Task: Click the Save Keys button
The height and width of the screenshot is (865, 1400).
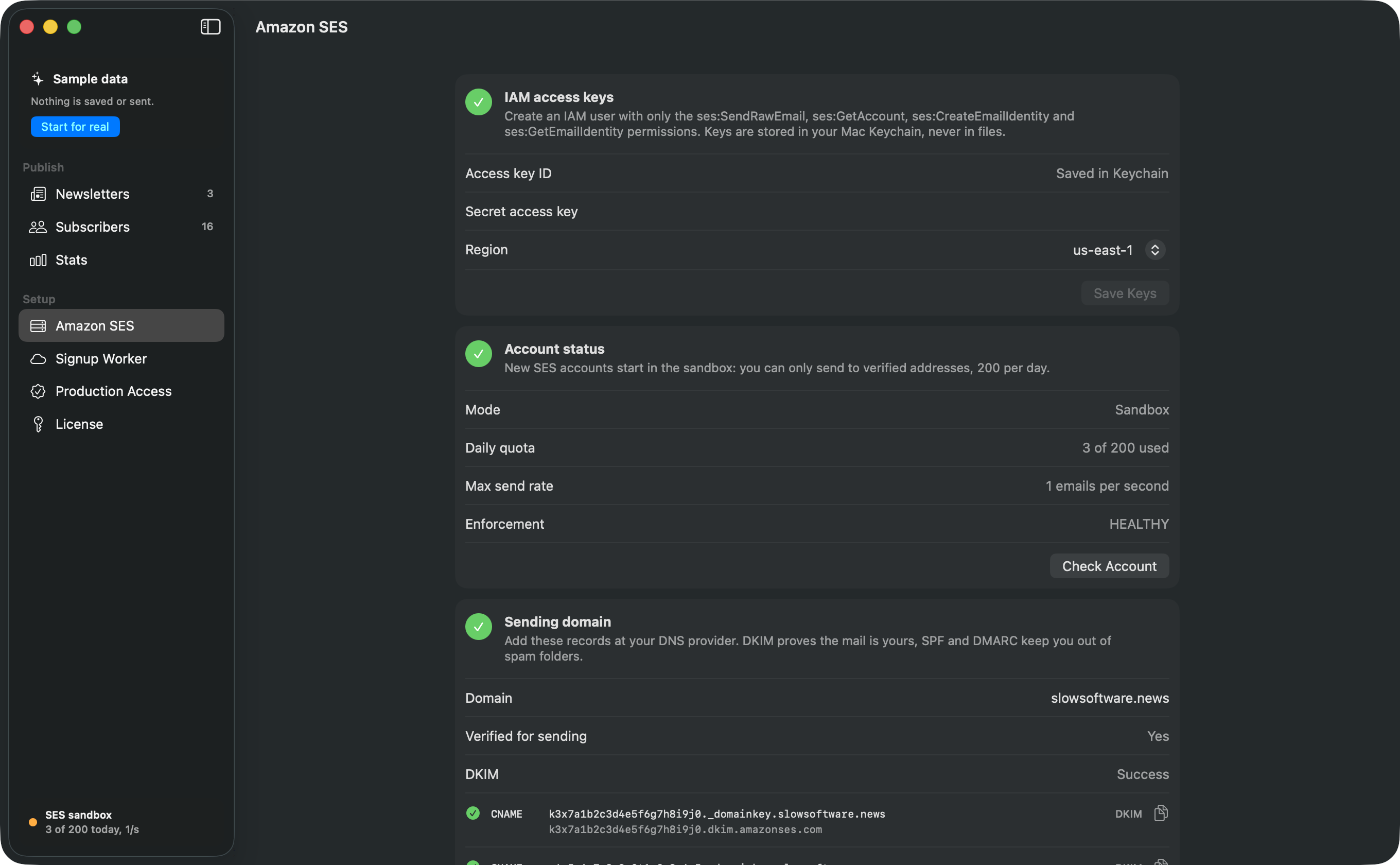Action: tap(1125, 293)
